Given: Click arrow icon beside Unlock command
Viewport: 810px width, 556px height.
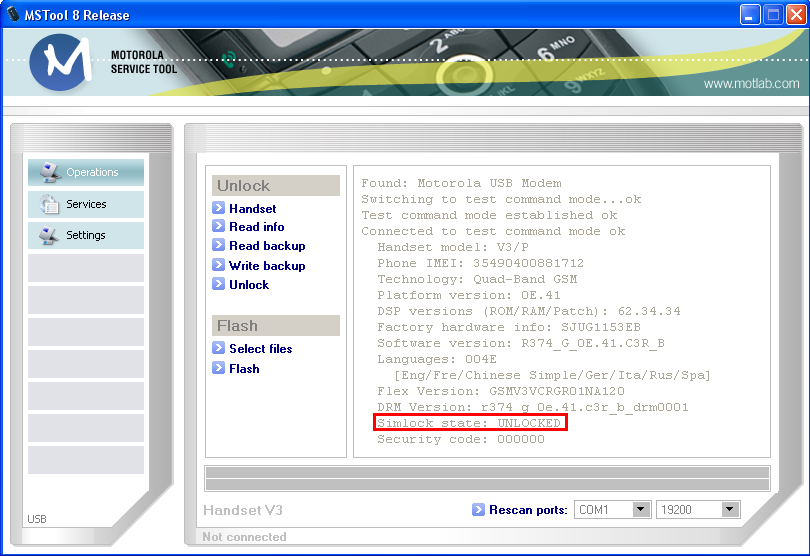Looking at the screenshot, I should click(x=219, y=284).
